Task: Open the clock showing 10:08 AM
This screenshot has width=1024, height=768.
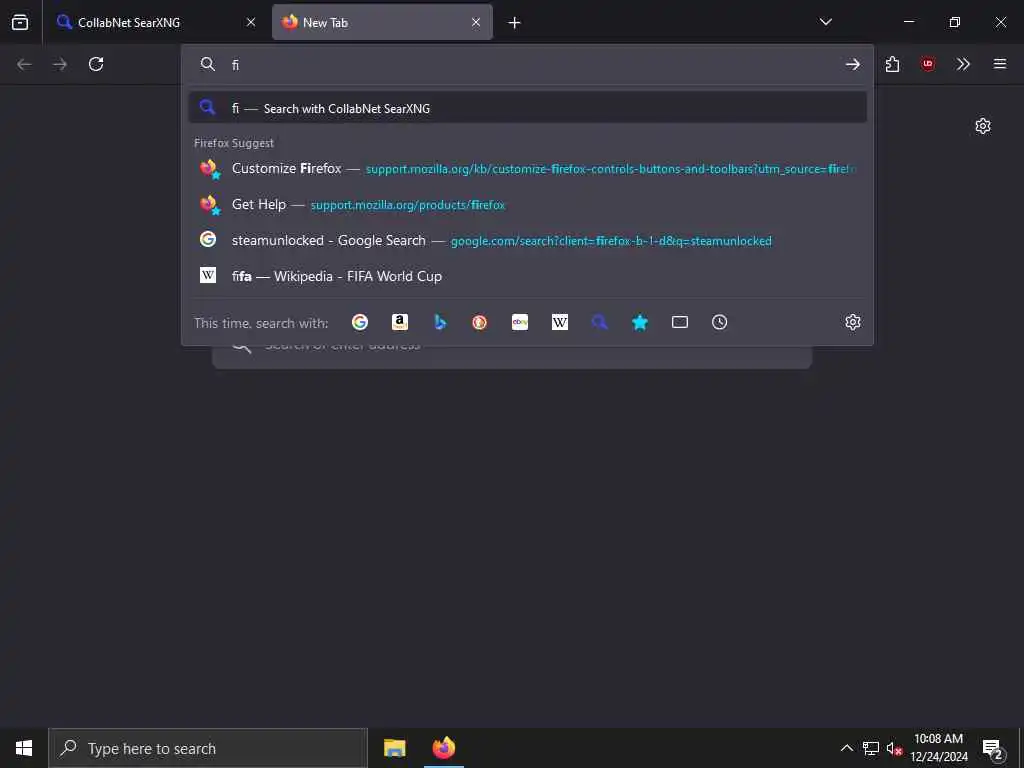Action: pos(938,748)
